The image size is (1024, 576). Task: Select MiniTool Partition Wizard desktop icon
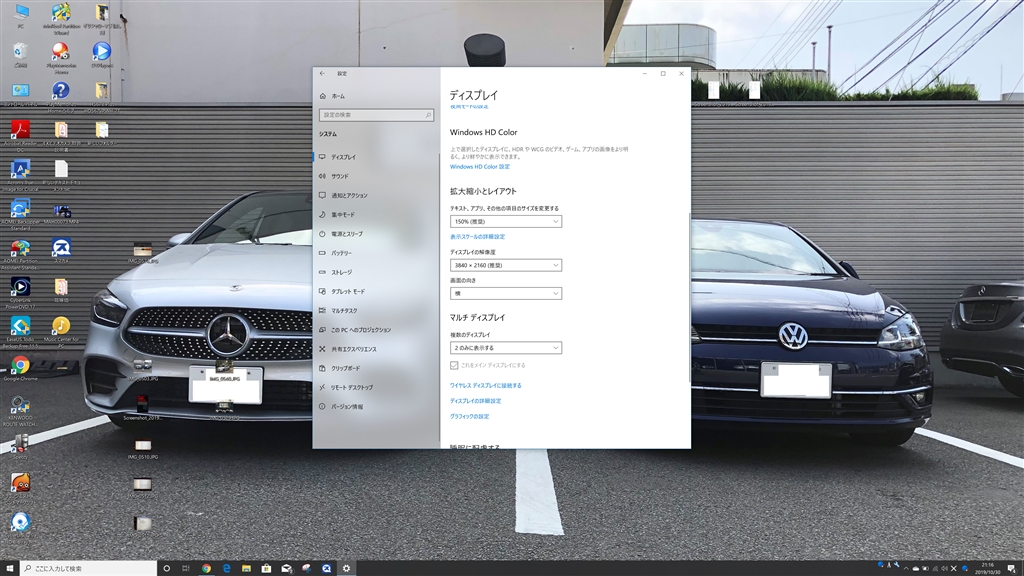(61, 18)
